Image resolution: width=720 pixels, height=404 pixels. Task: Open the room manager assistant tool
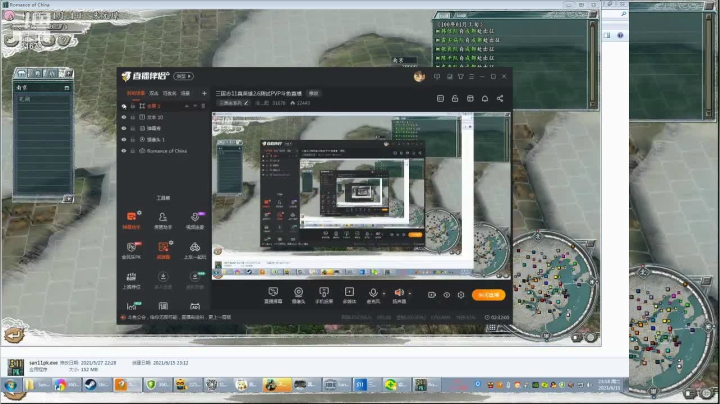click(x=163, y=220)
